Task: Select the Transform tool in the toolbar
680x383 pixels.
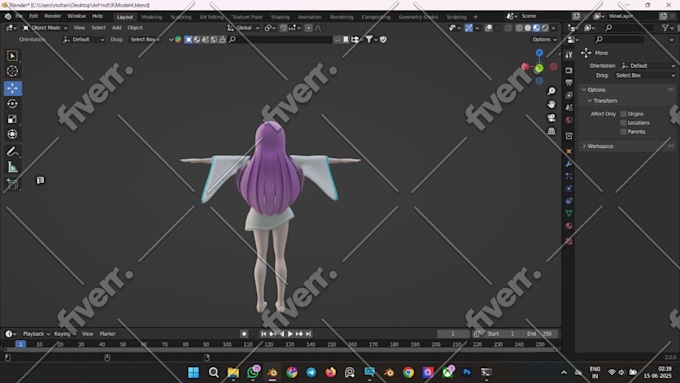Action: coord(12,134)
